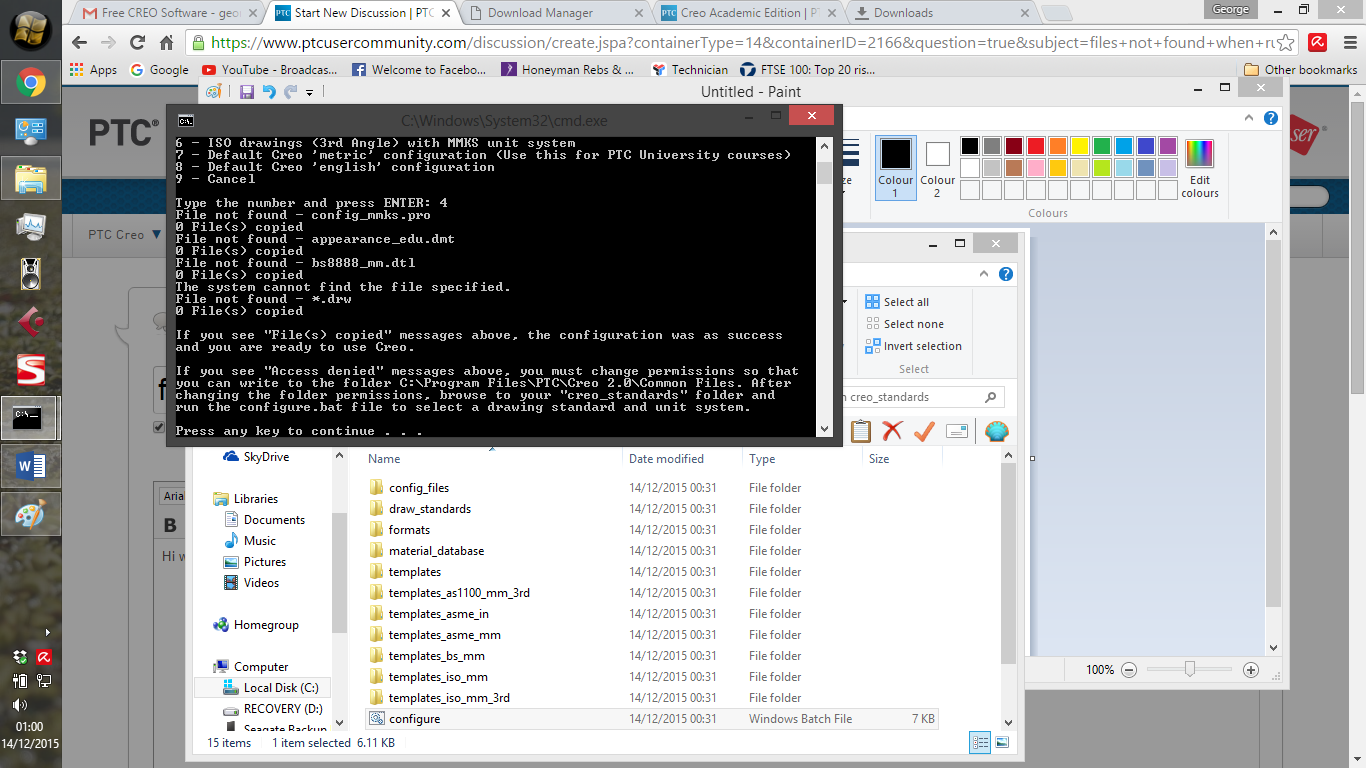Undo the last action in Paint
The width and height of the screenshot is (1366, 768).
pos(268,92)
